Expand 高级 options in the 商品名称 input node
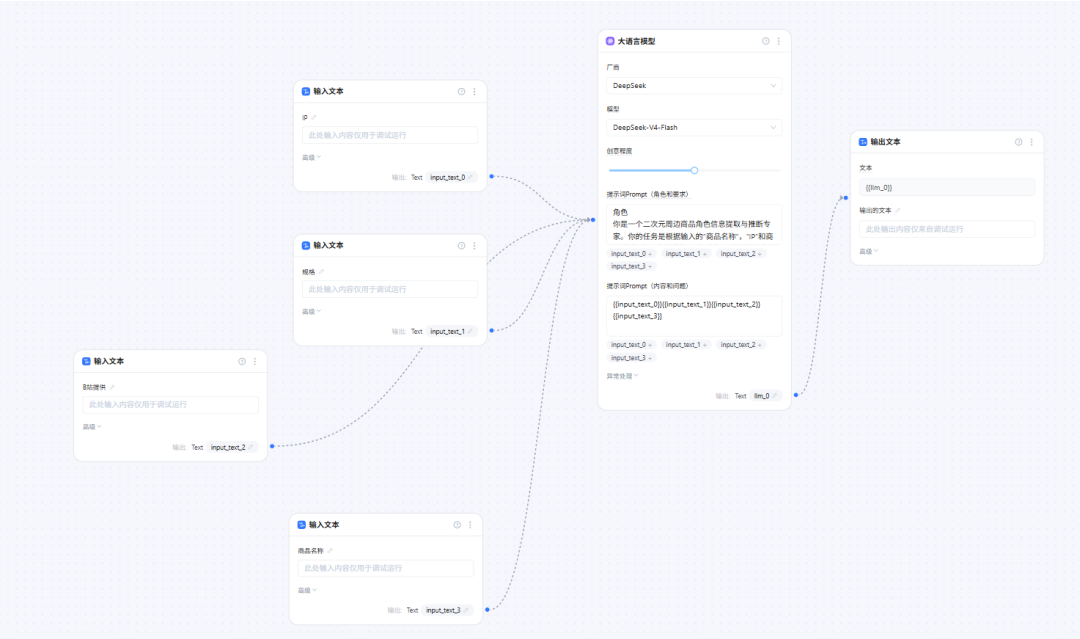Screen dimensions: 1080x639 coord(307,590)
